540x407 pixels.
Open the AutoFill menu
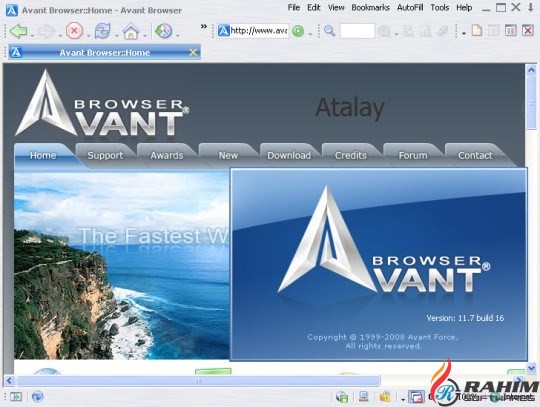pyautogui.click(x=410, y=8)
